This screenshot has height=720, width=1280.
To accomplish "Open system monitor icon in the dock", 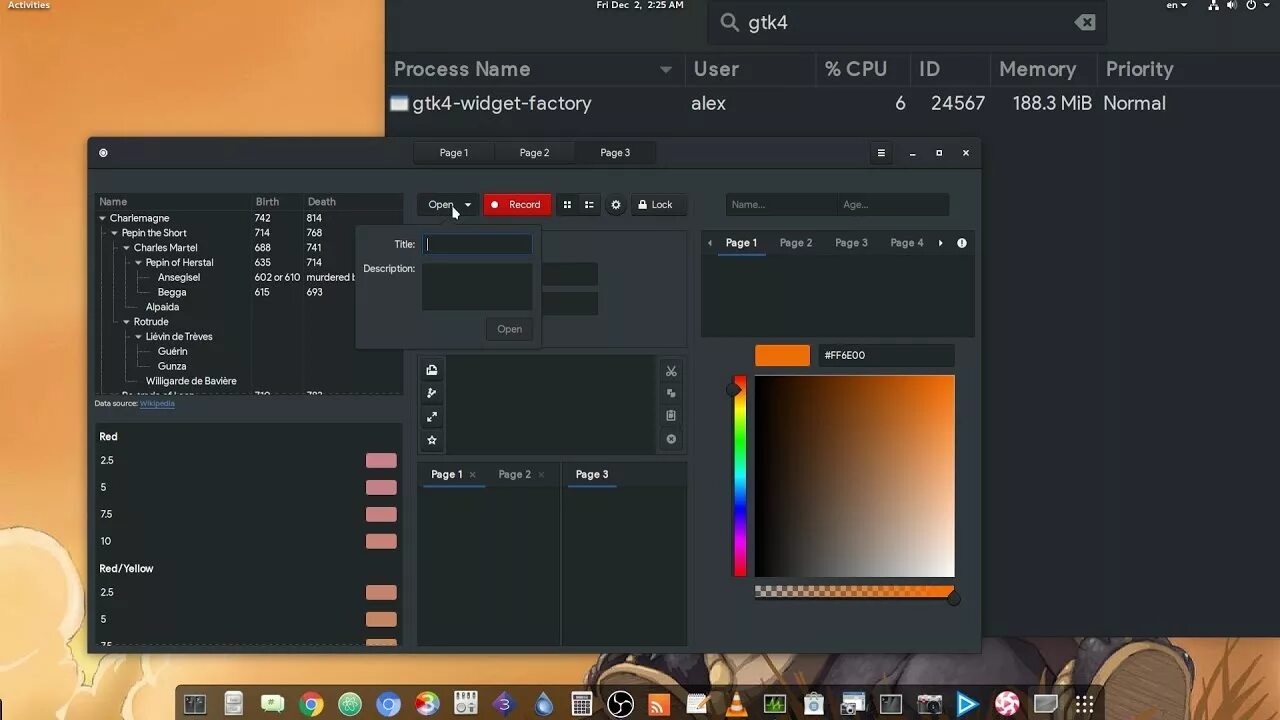I will click(x=775, y=704).
